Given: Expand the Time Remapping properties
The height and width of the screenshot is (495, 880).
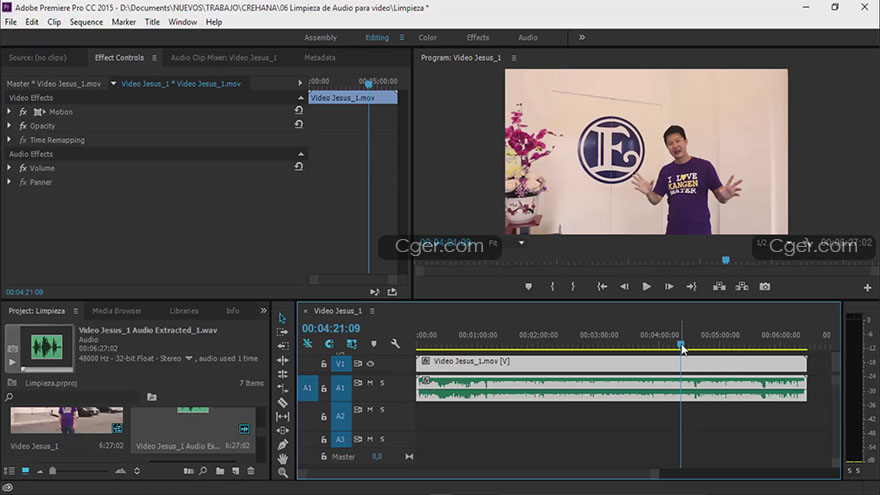Looking at the screenshot, I should point(9,140).
